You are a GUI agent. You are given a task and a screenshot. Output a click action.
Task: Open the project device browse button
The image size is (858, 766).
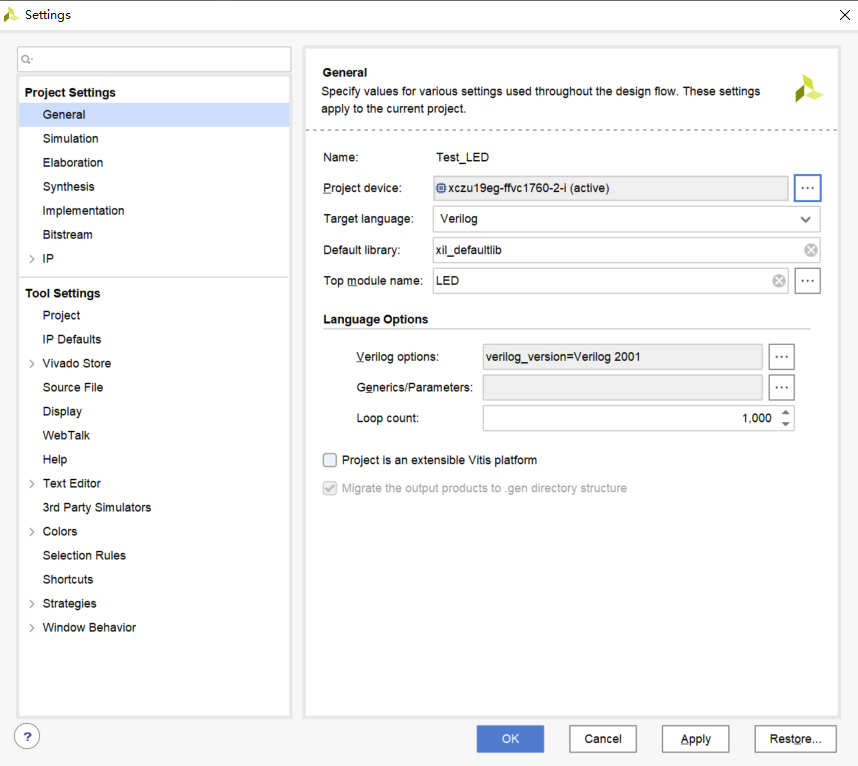pyautogui.click(x=807, y=188)
